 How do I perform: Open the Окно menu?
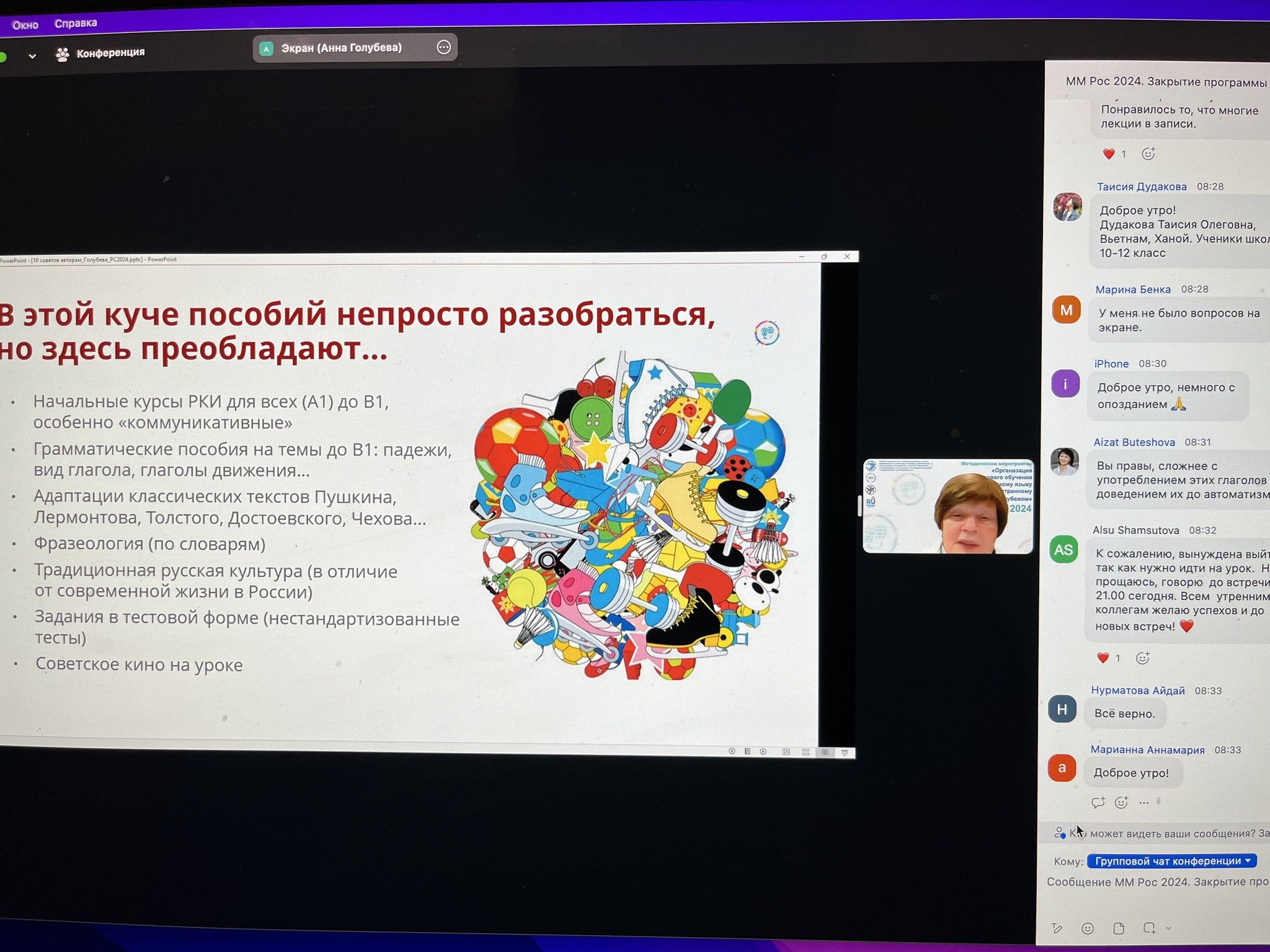25,25
